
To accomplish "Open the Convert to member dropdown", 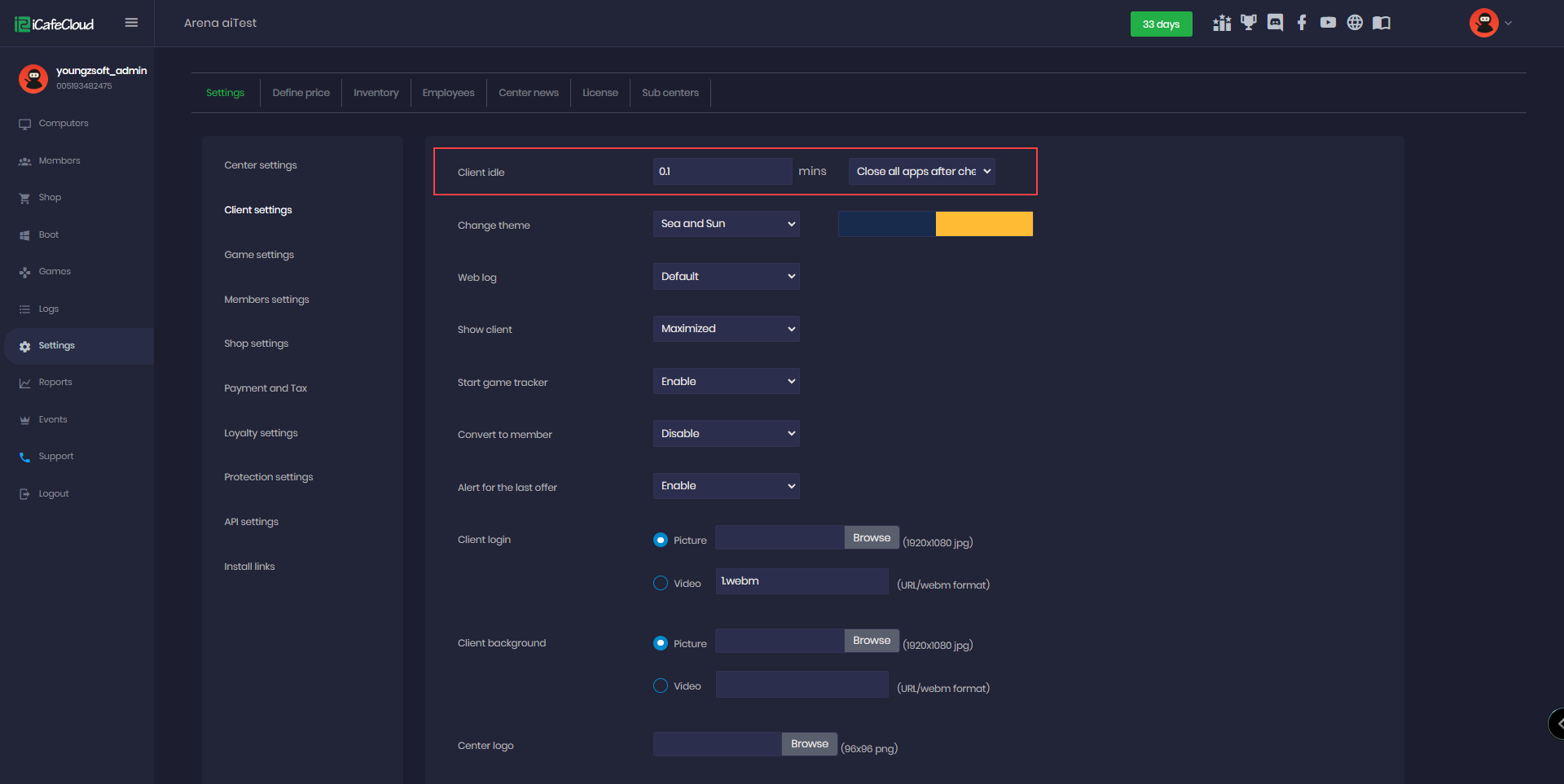I will pyautogui.click(x=726, y=434).
